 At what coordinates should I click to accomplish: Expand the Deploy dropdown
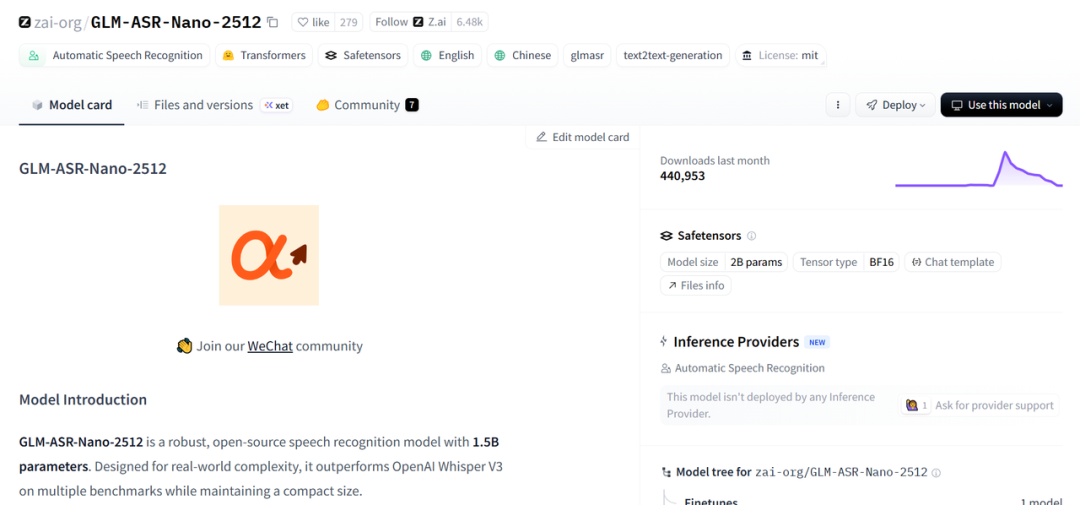(x=895, y=105)
